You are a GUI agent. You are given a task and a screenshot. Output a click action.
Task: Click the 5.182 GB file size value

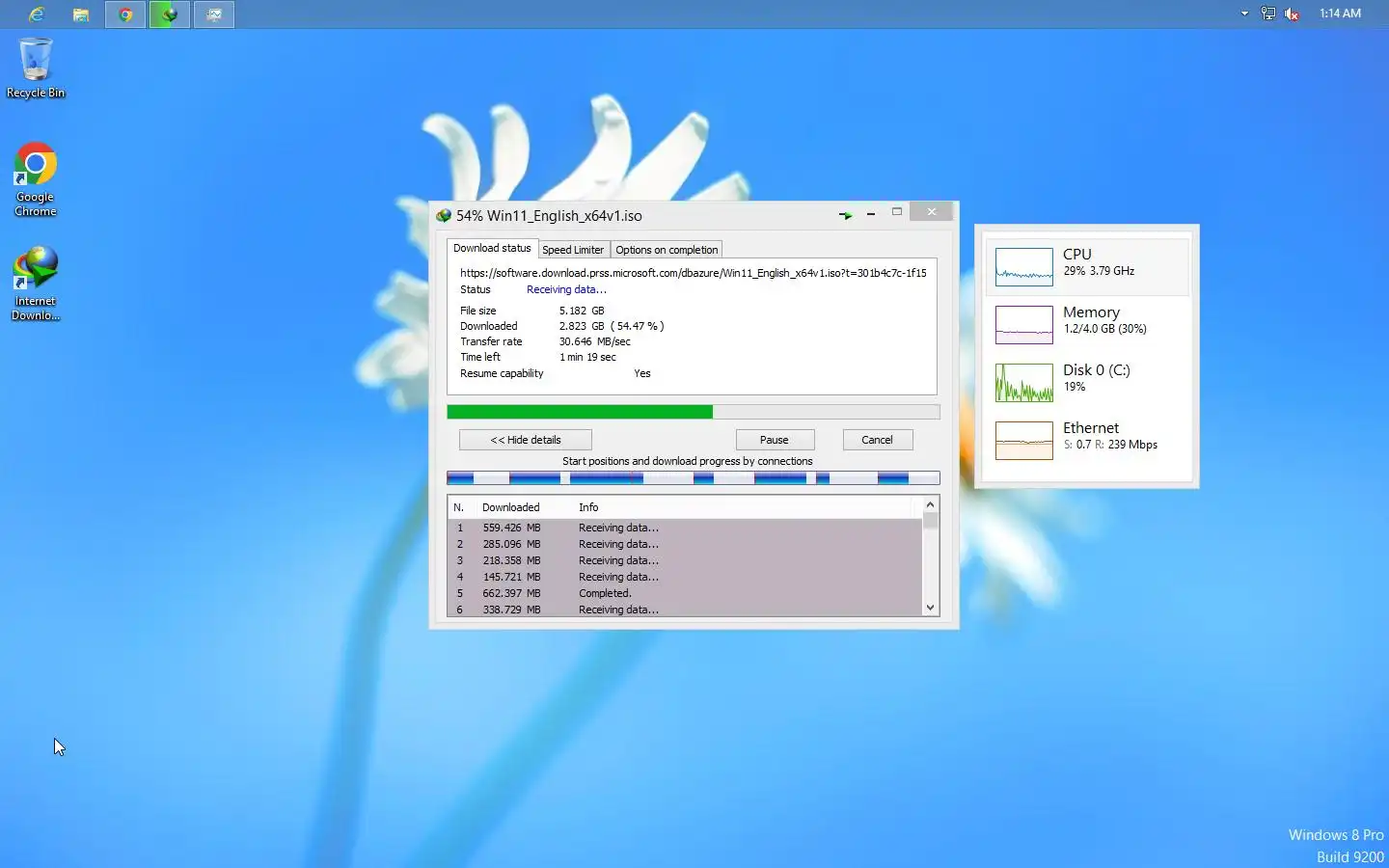pos(582,311)
